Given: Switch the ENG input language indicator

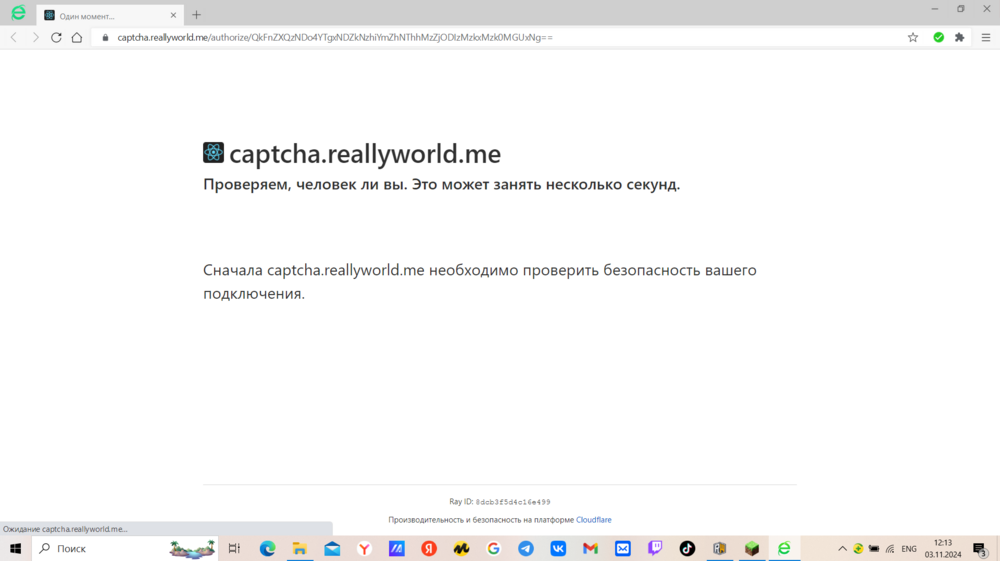Looking at the screenshot, I should click(x=909, y=548).
